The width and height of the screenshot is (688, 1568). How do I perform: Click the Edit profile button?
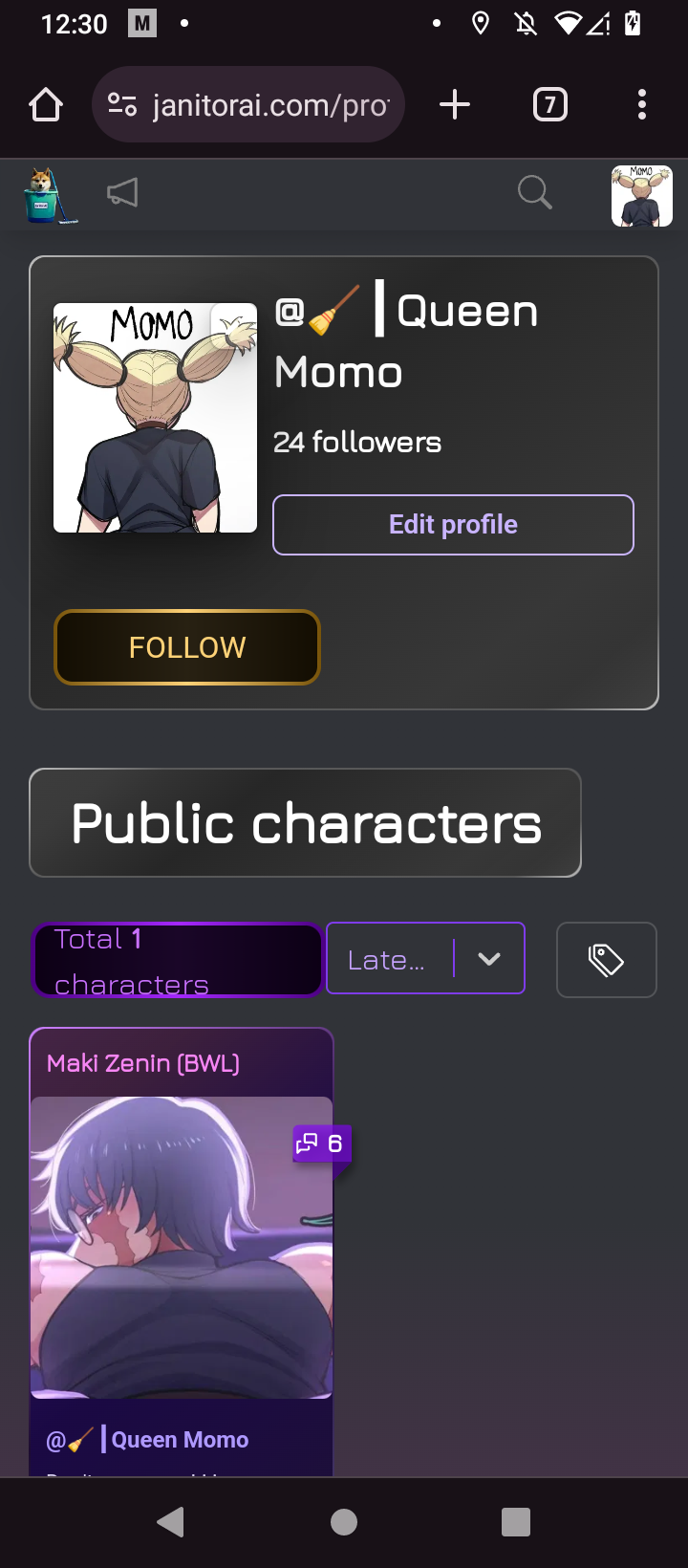(x=453, y=525)
